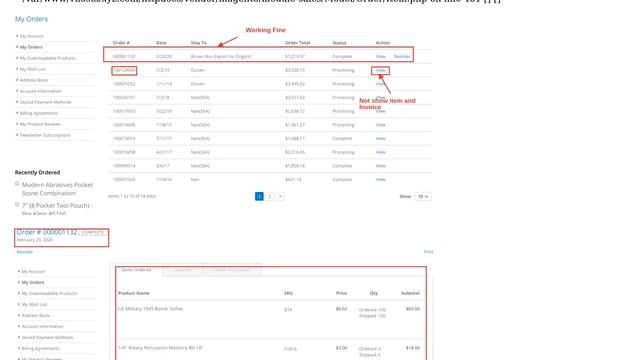Open Account Information in the My Orders page sidebar
Viewport: 640px width, 360px height.
(40, 91)
